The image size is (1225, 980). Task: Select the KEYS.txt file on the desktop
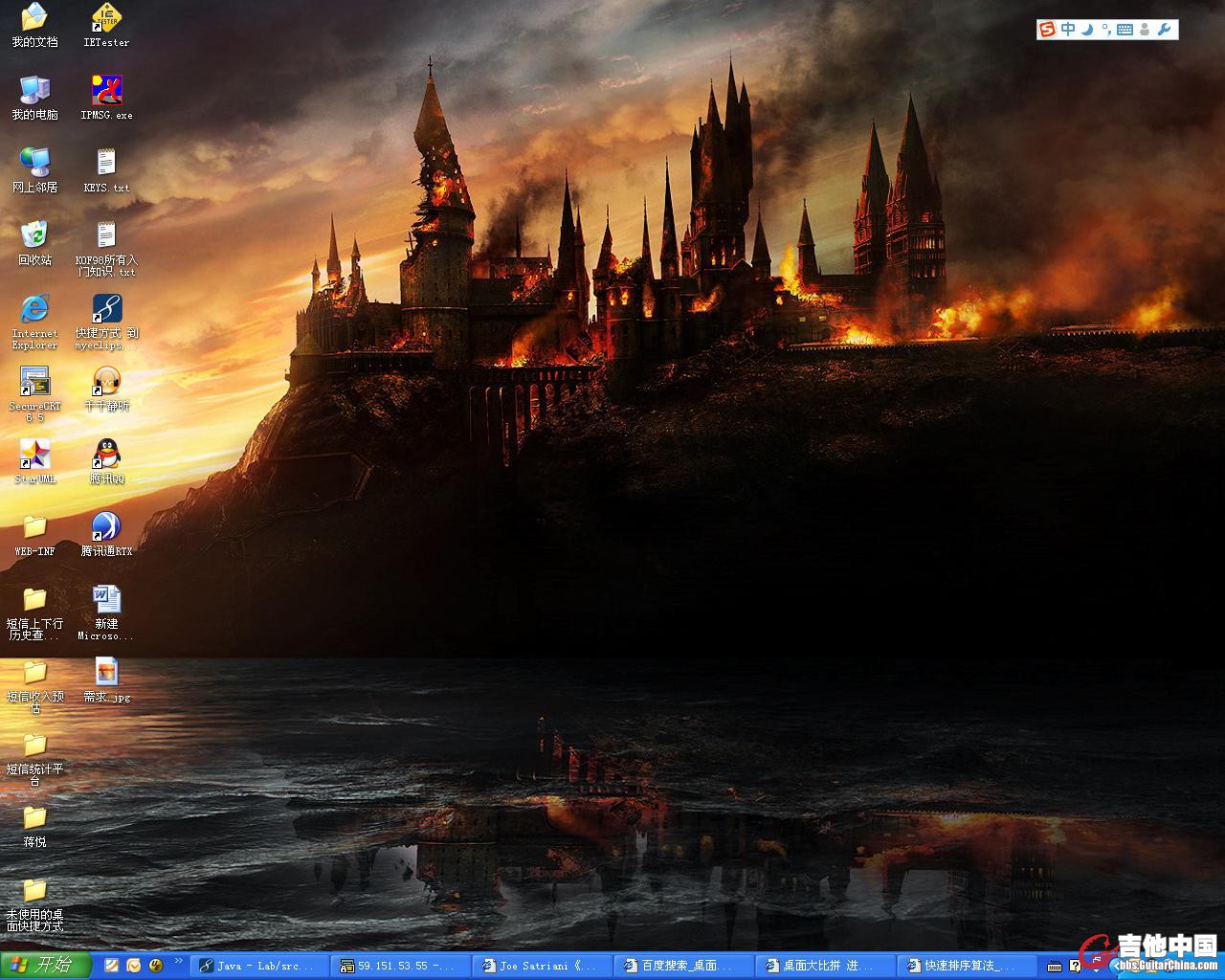[106, 163]
